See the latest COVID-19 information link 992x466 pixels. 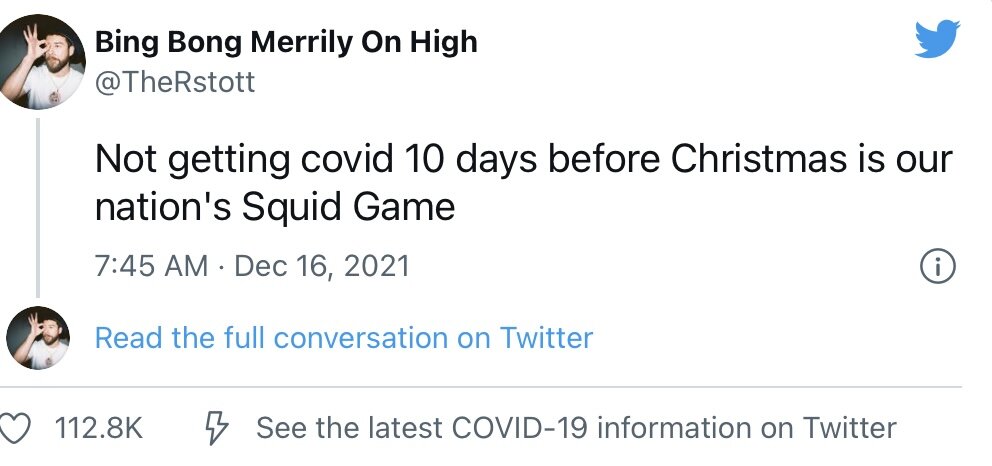coord(576,428)
